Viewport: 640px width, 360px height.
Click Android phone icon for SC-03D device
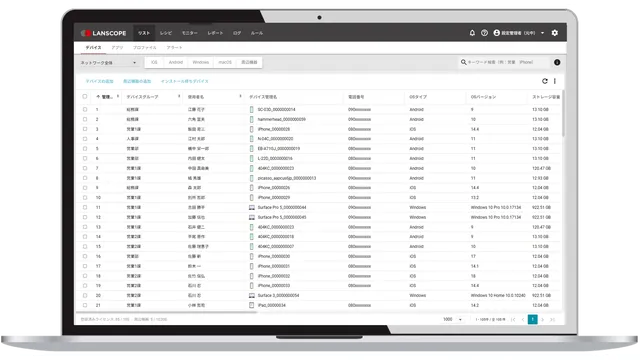[x=251, y=109]
